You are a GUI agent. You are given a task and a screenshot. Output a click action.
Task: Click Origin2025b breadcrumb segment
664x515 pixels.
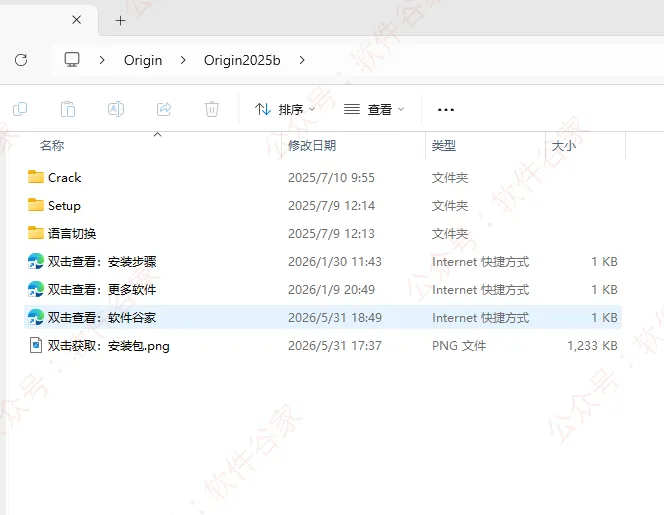coord(242,60)
